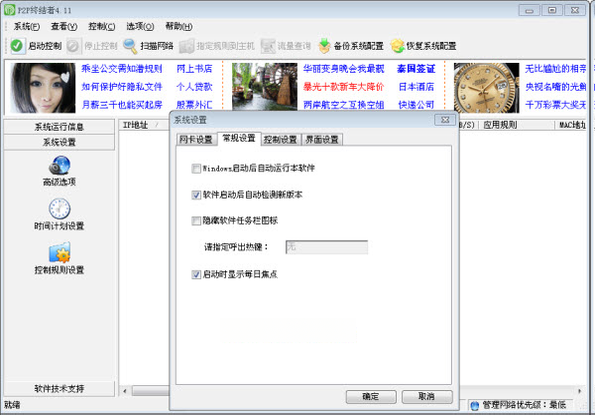Open 乘坐公交需知潜规则 link

122,69
